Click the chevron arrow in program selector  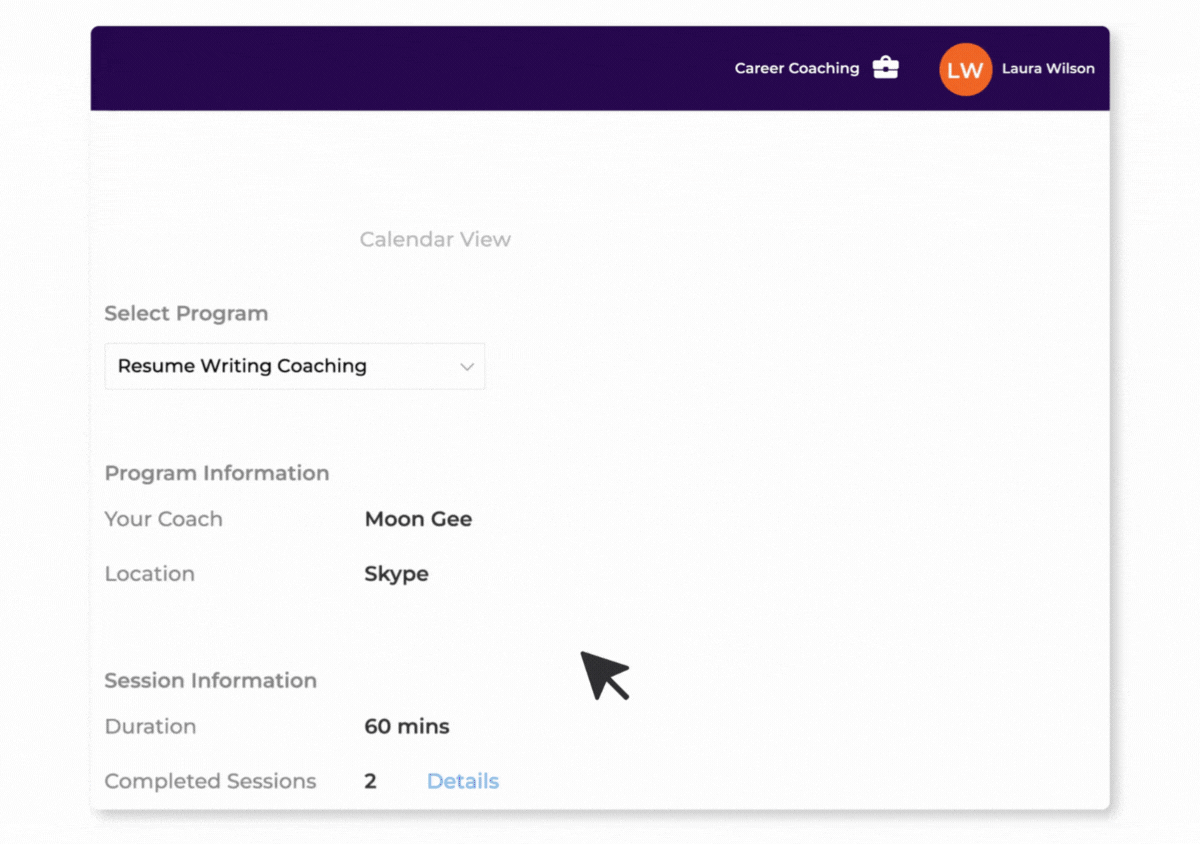tap(466, 367)
